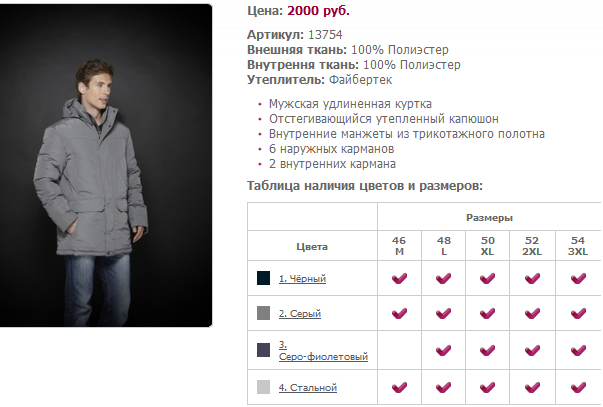Open the '1. Чёрный' color link
Screen dimensions: 603x407
(x=302, y=279)
